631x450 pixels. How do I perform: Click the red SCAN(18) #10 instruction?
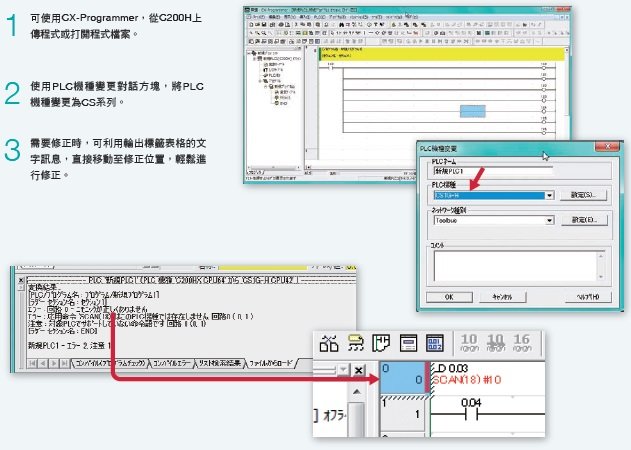[x=467, y=380]
